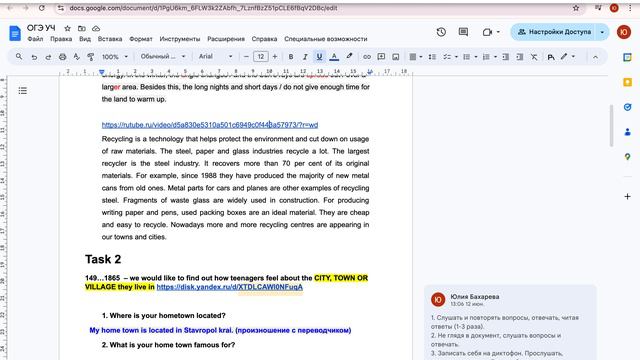Open line and paragraph spacing

(x=432, y=57)
